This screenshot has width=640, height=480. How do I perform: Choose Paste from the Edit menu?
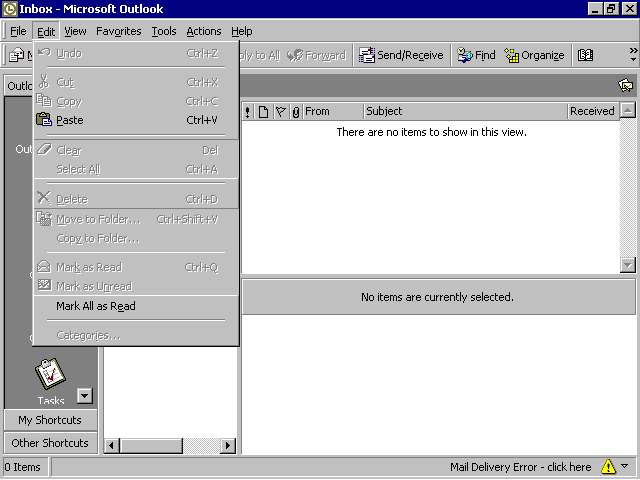136,120
